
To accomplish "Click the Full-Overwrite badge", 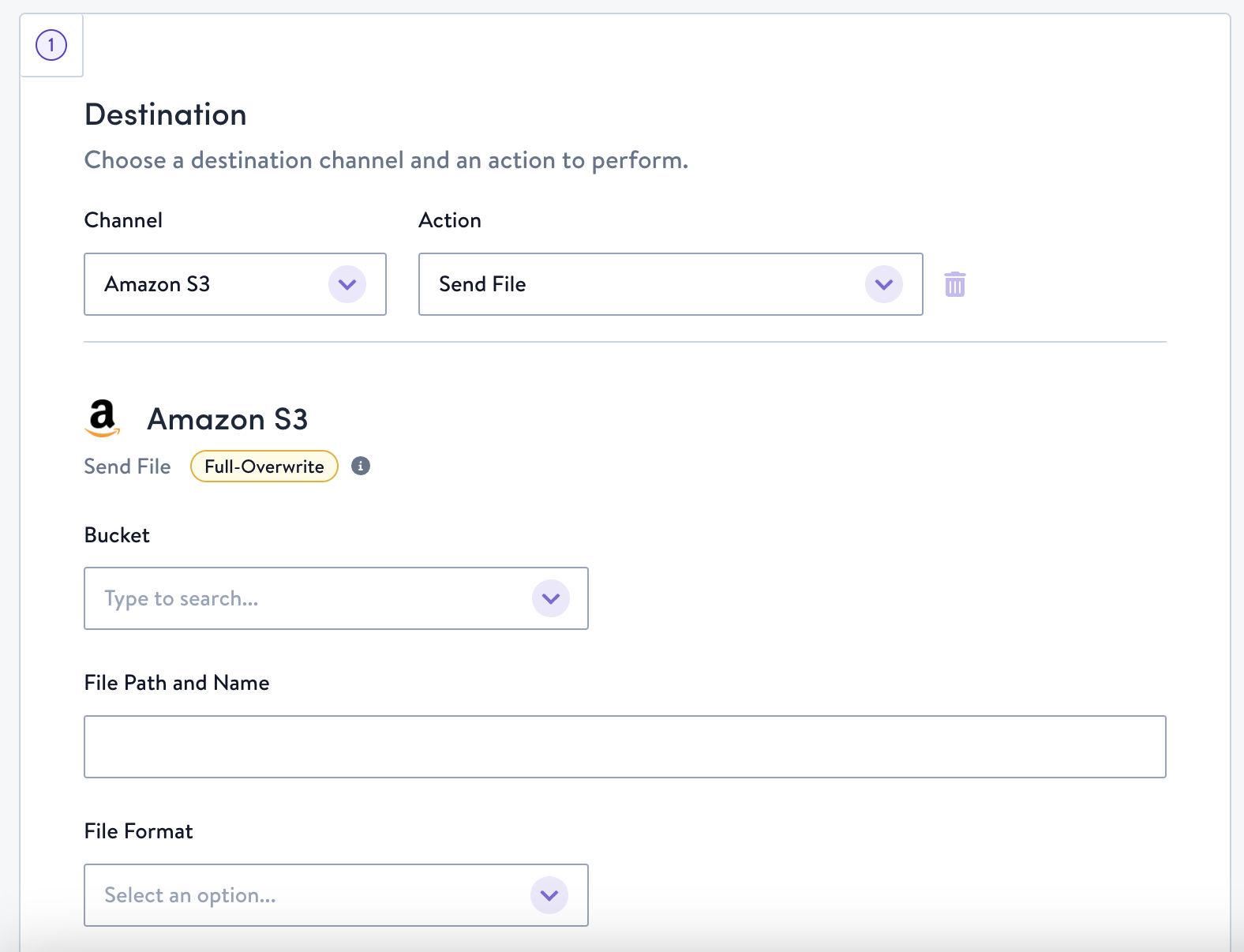I will [x=264, y=467].
